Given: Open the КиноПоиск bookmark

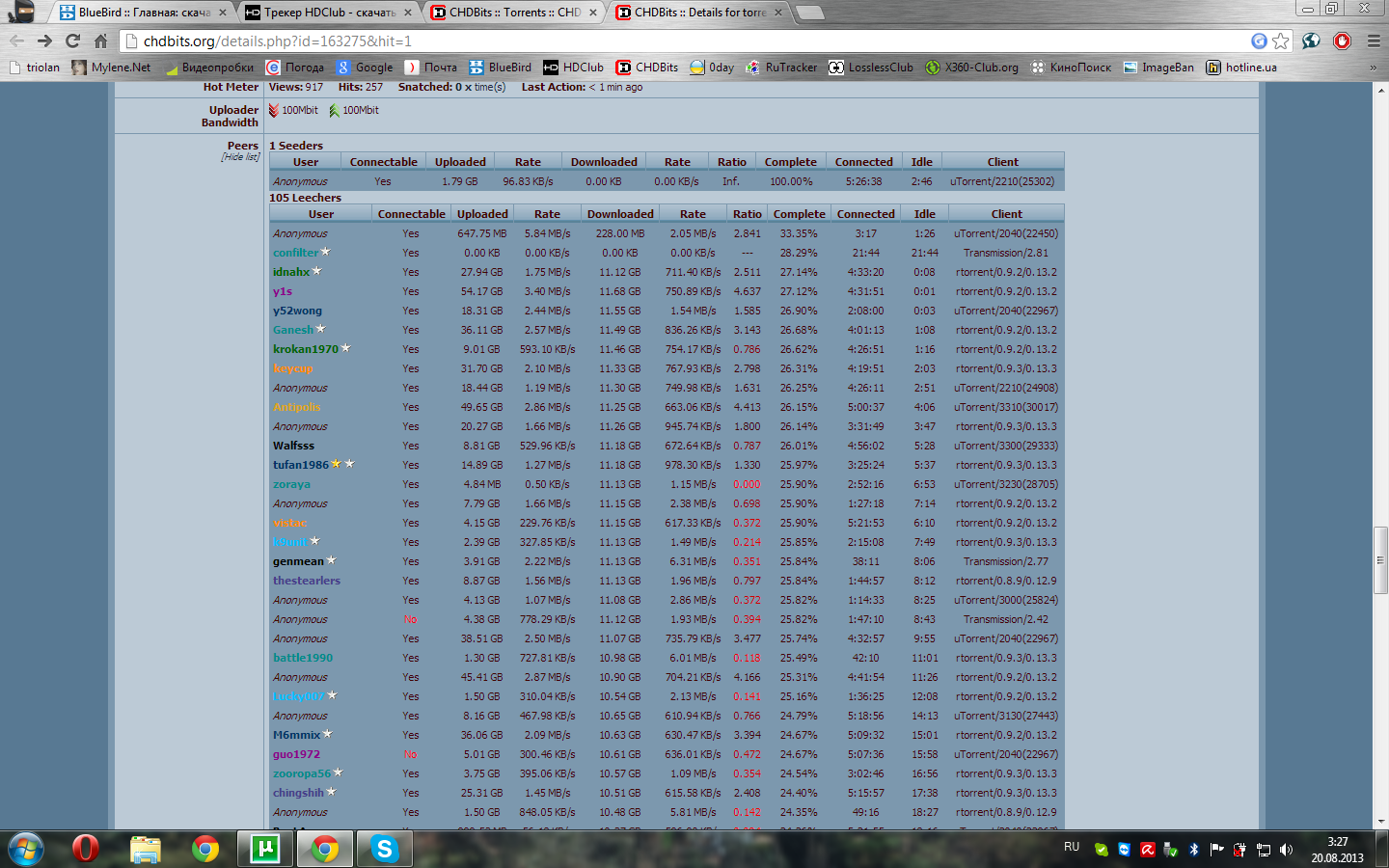Looking at the screenshot, I should pos(1071,68).
